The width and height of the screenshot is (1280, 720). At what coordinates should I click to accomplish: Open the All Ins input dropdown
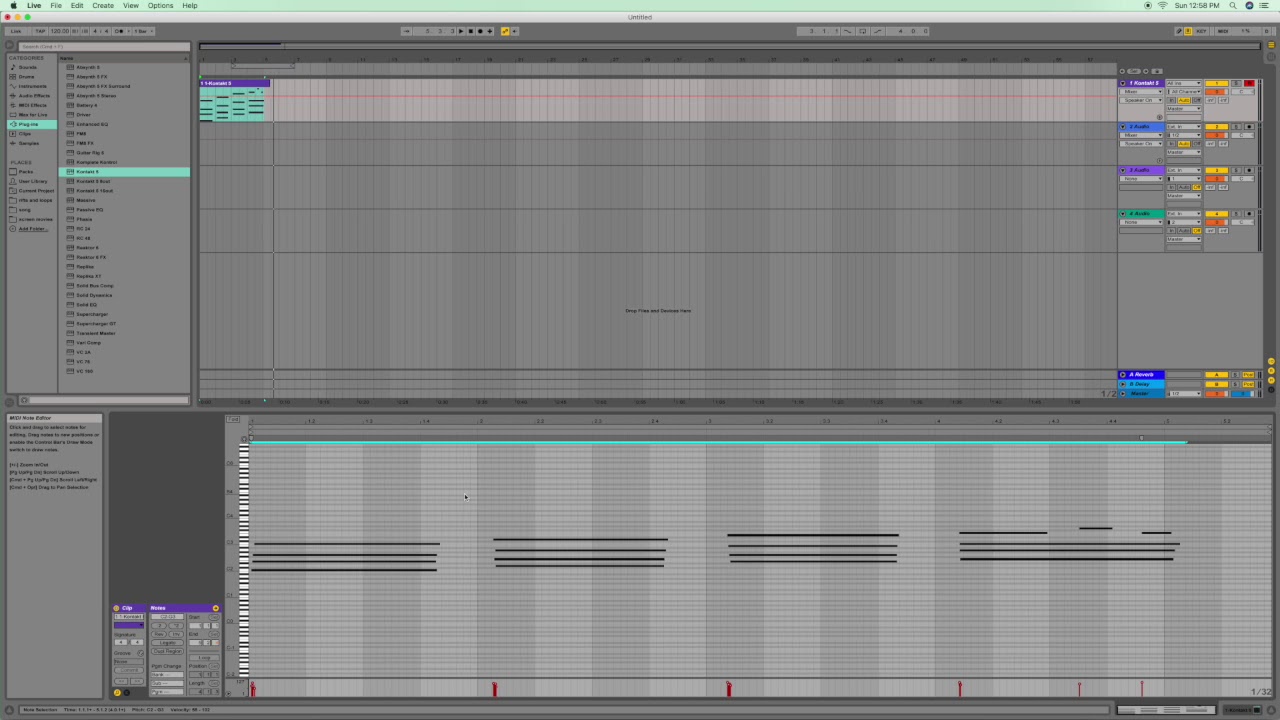click(1184, 83)
